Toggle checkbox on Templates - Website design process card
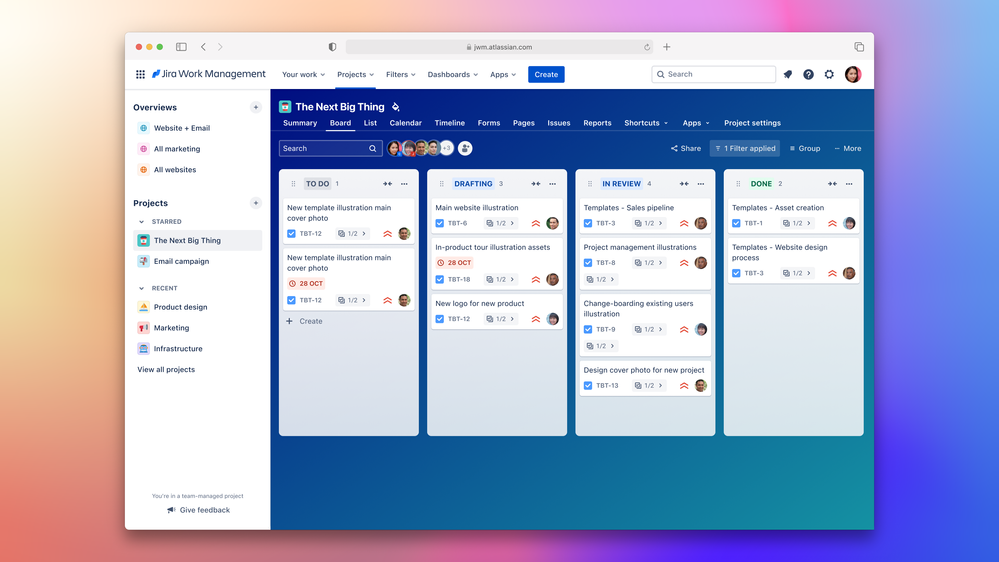Image resolution: width=999 pixels, height=562 pixels. [737, 273]
